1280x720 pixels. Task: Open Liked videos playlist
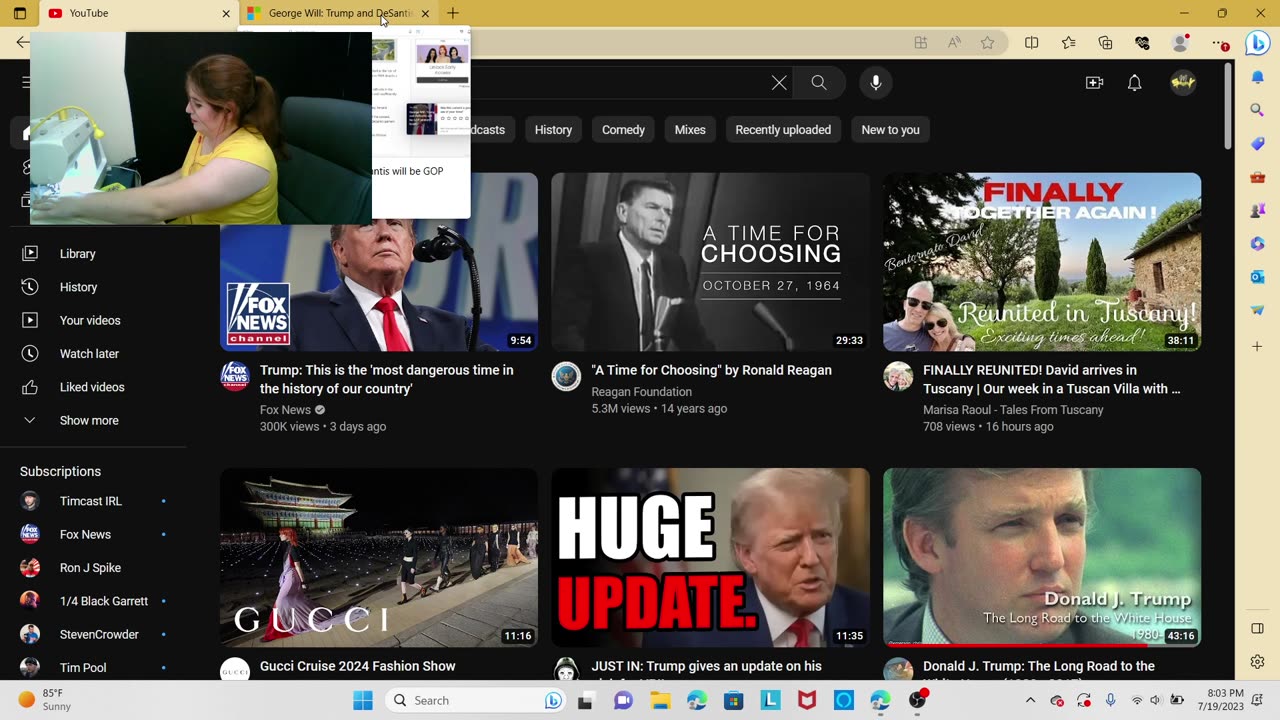93,387
